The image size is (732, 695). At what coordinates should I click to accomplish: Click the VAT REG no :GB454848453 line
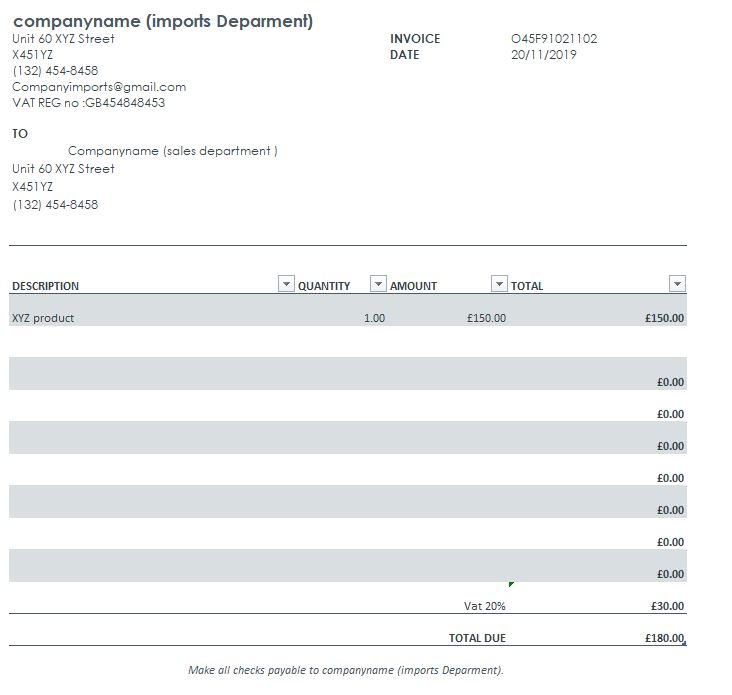[x=89, y=103]
